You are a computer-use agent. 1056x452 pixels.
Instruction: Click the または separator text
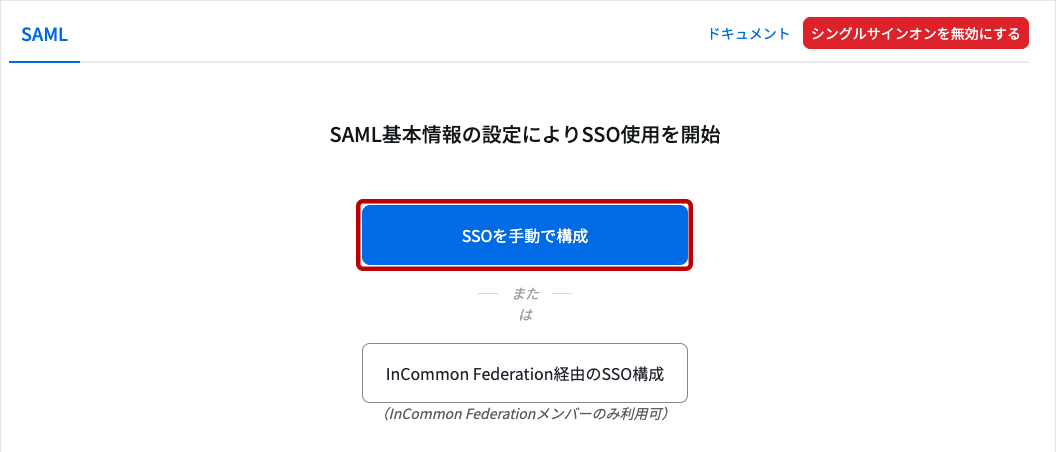(x=525, y=303)
